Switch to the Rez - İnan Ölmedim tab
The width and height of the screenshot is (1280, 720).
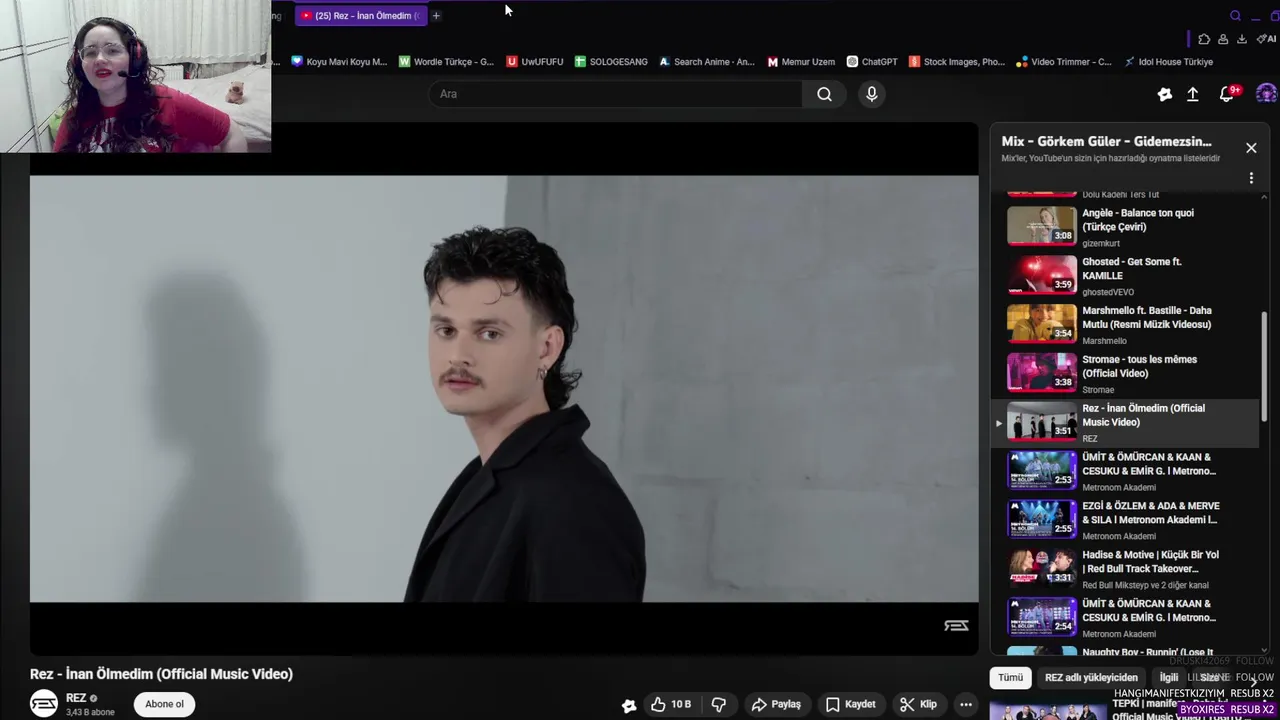coord(360,15)
